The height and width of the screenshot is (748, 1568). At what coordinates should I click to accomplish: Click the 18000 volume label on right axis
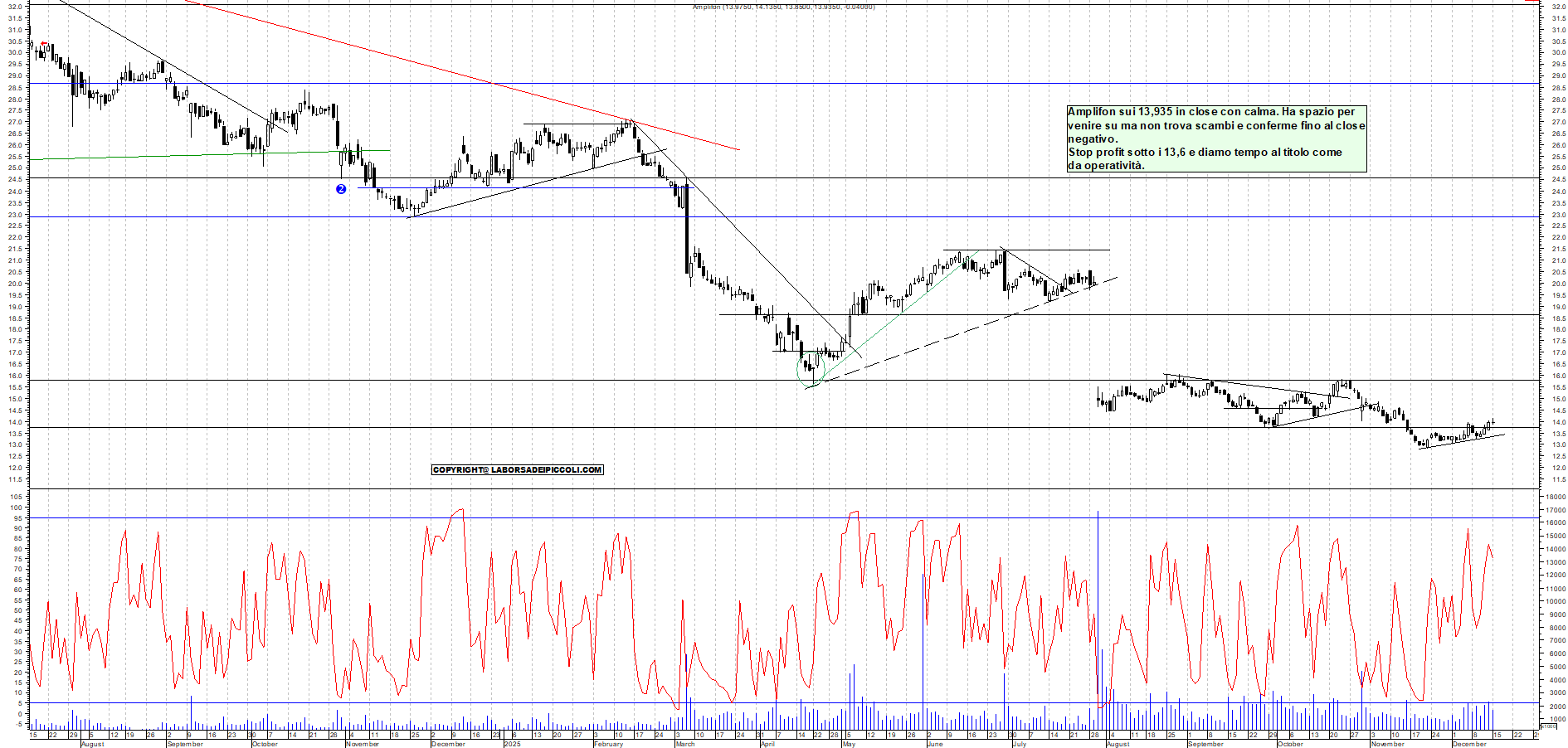(1554, 497)
